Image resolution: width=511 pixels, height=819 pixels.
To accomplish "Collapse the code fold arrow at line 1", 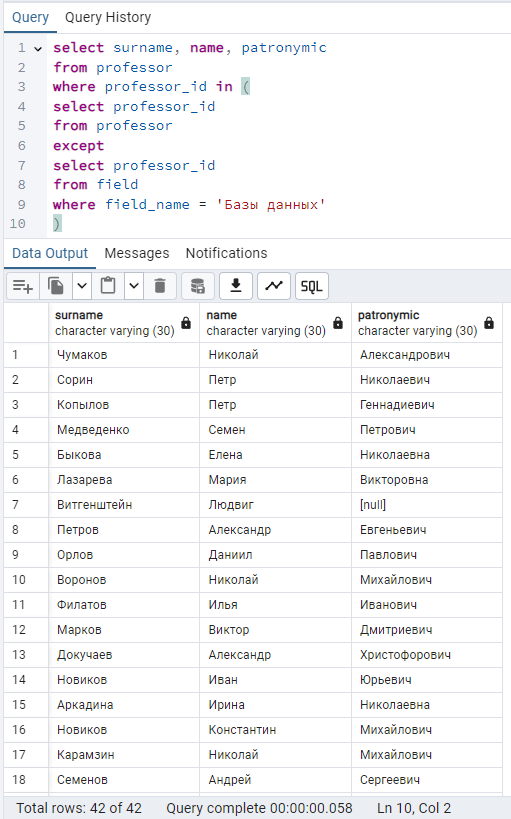I will 38,49.
